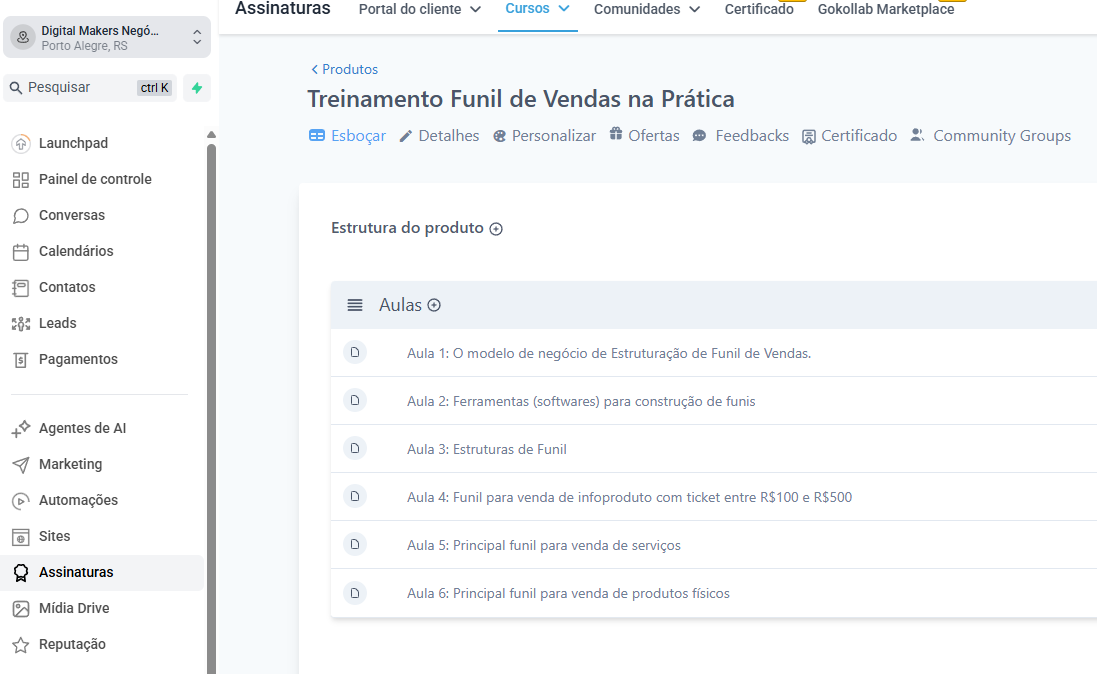Open Aula 4: Funil para venda de infoproduto
Screen dimensions: 1097x674
(x=630, y=498)
